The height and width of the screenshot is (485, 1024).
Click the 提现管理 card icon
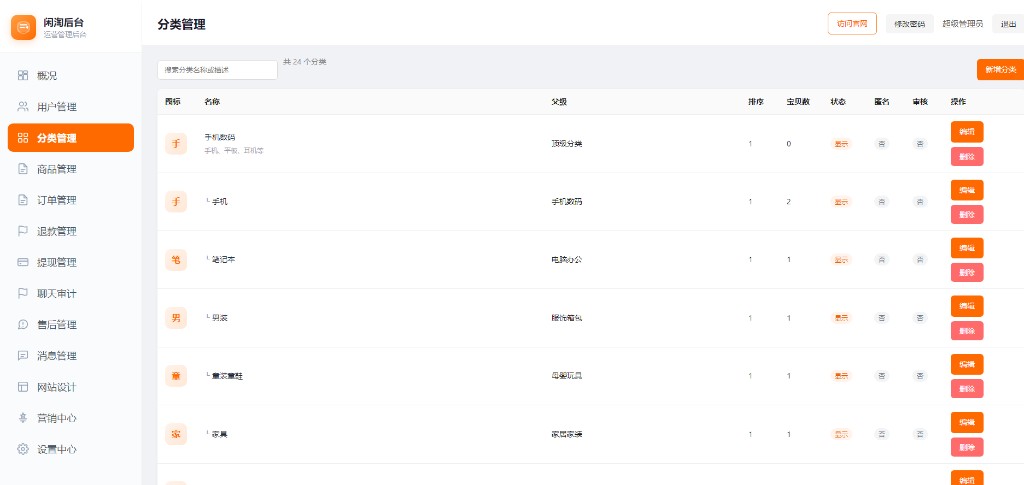tap(23, 262)
